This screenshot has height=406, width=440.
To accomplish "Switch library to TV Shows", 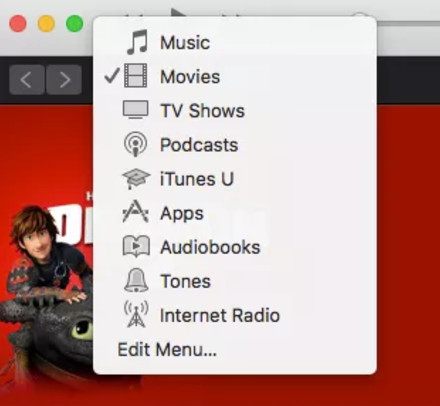I will pos(235,110).
